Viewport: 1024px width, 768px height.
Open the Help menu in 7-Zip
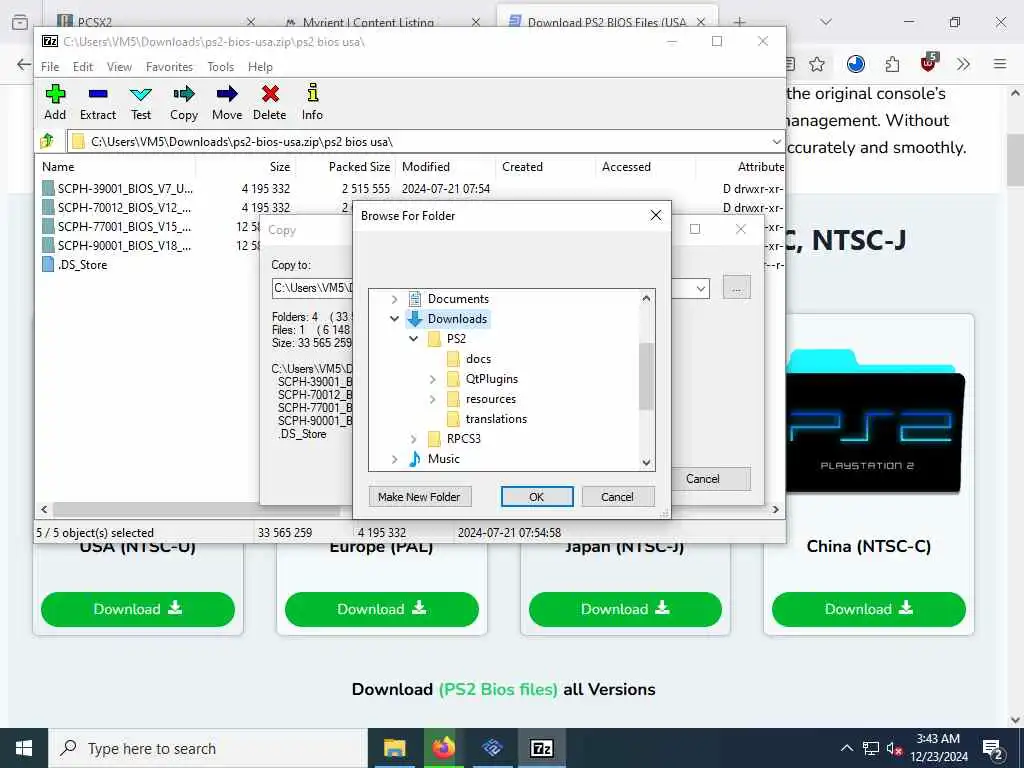pyautogui.click(x=260, y=67)
